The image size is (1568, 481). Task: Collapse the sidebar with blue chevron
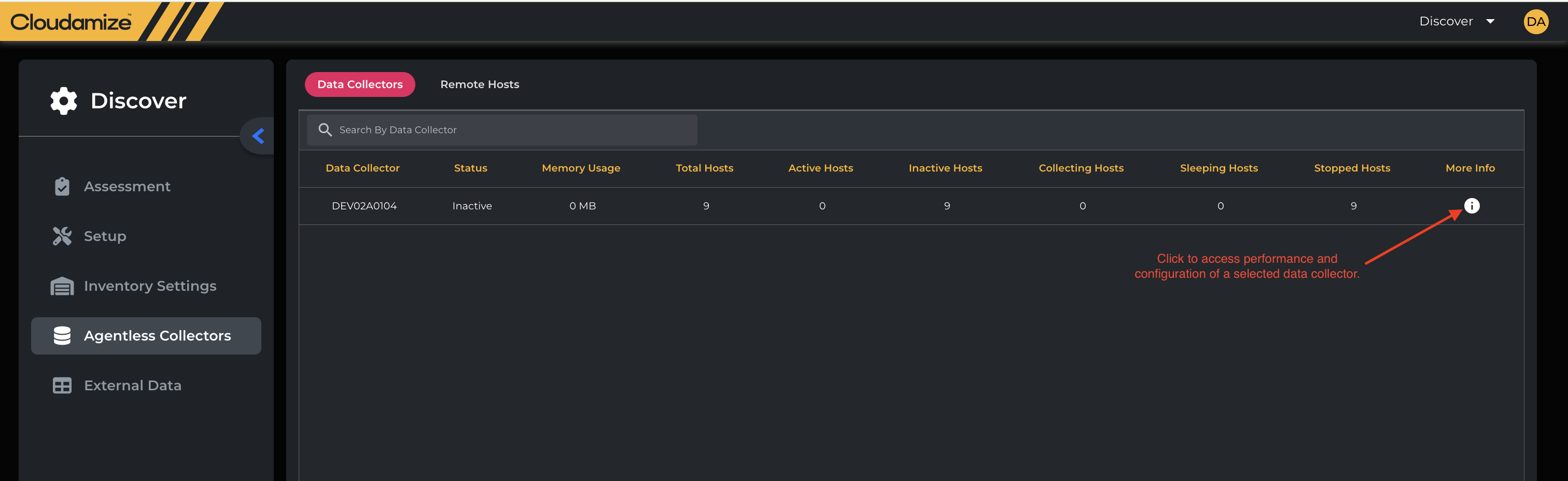coord(258,136)
